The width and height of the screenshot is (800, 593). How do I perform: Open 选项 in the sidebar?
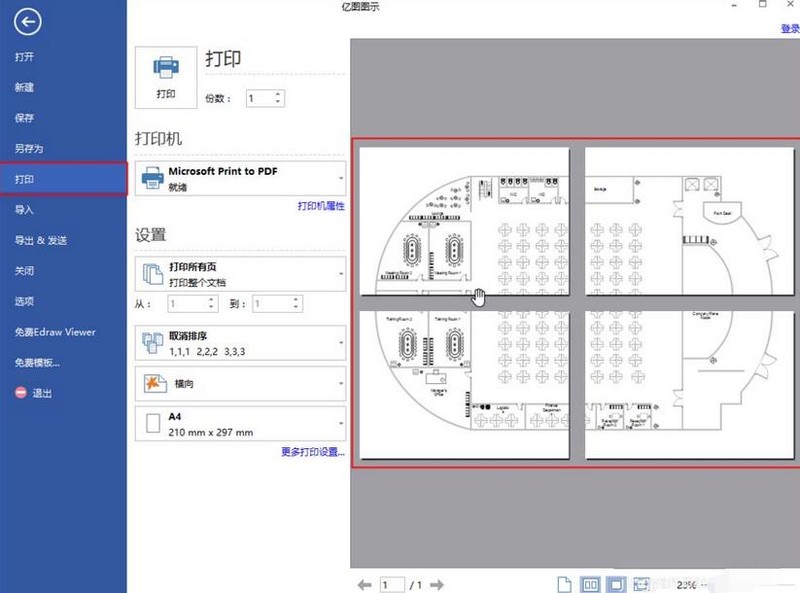tap(24, 302)
